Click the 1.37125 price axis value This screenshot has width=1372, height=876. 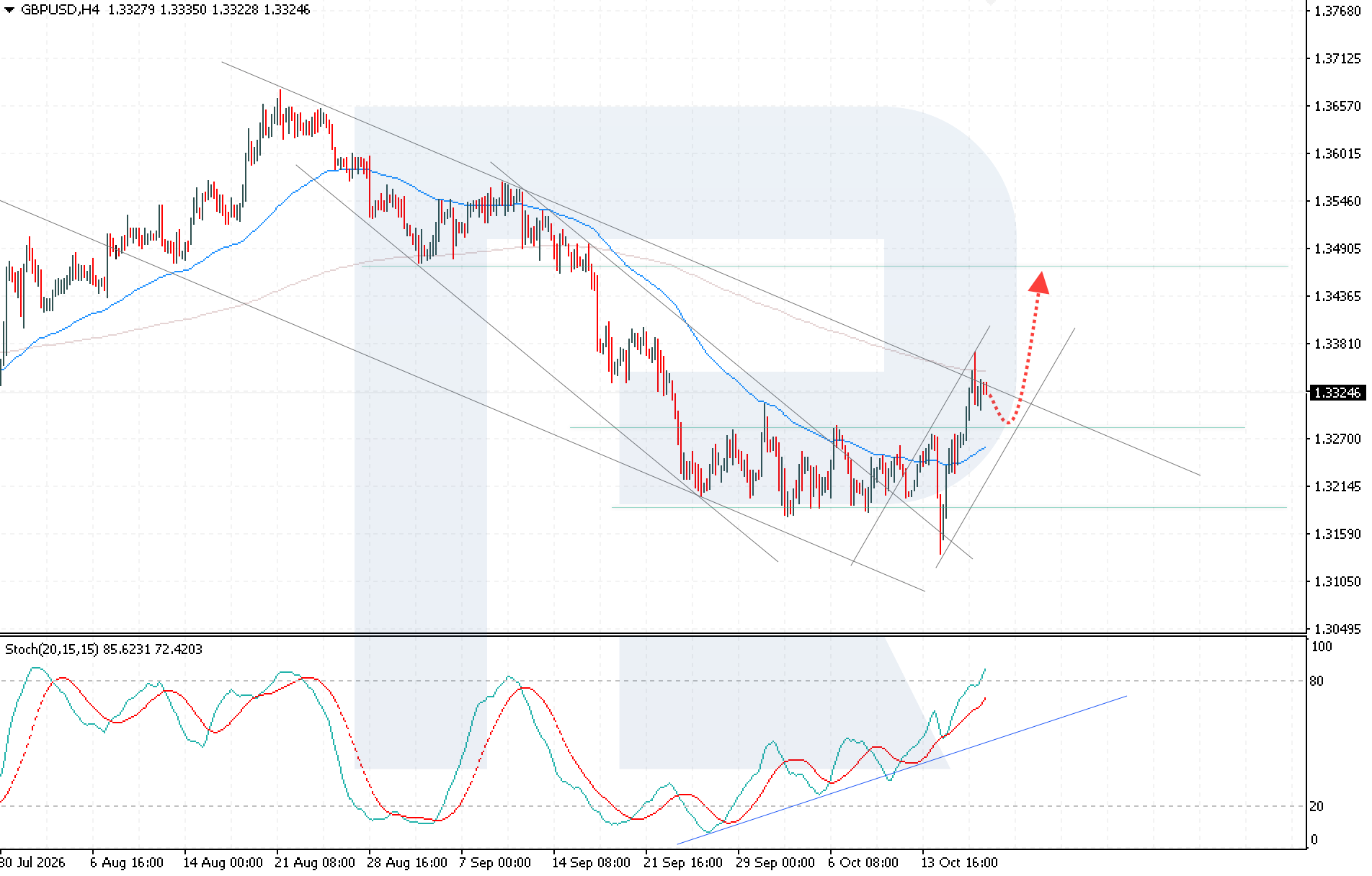click(x=1337, y=58)
